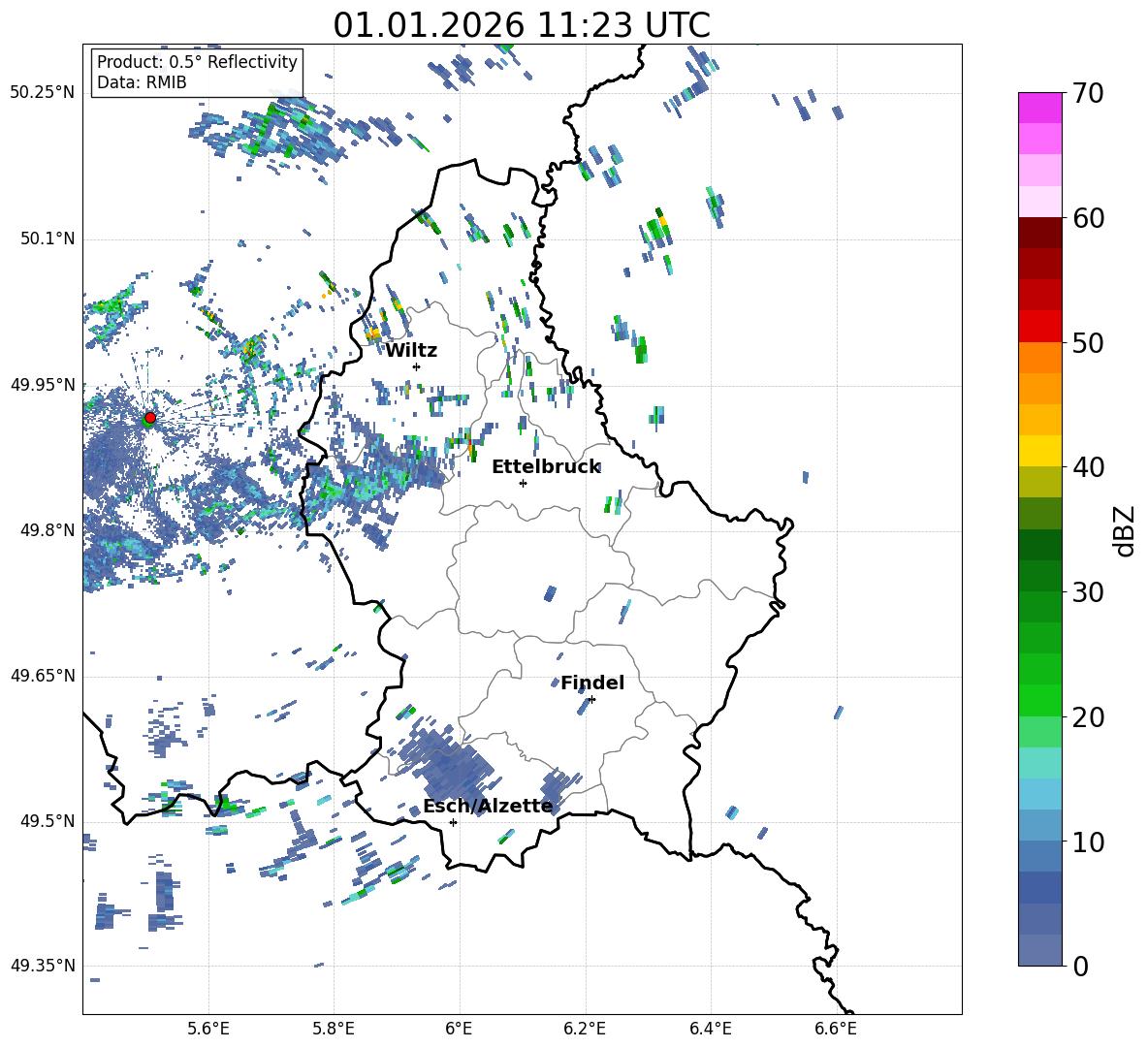Pick the bright red colorbar segment below 50 dBZ tick
This screenshot has height=1048, width=1148.
[1040, 326]
